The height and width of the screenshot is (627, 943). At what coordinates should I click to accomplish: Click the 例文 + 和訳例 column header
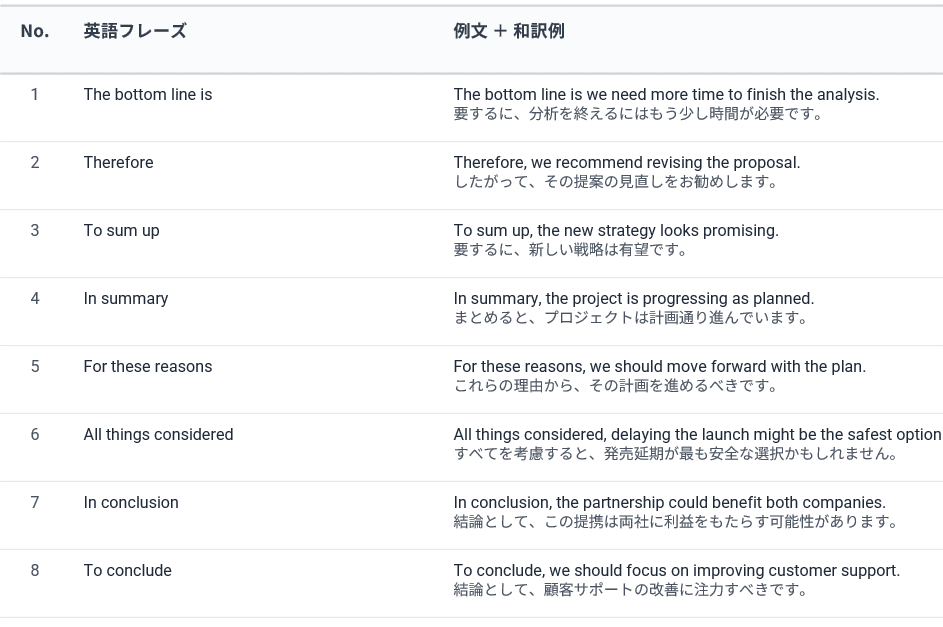(509, 31)
